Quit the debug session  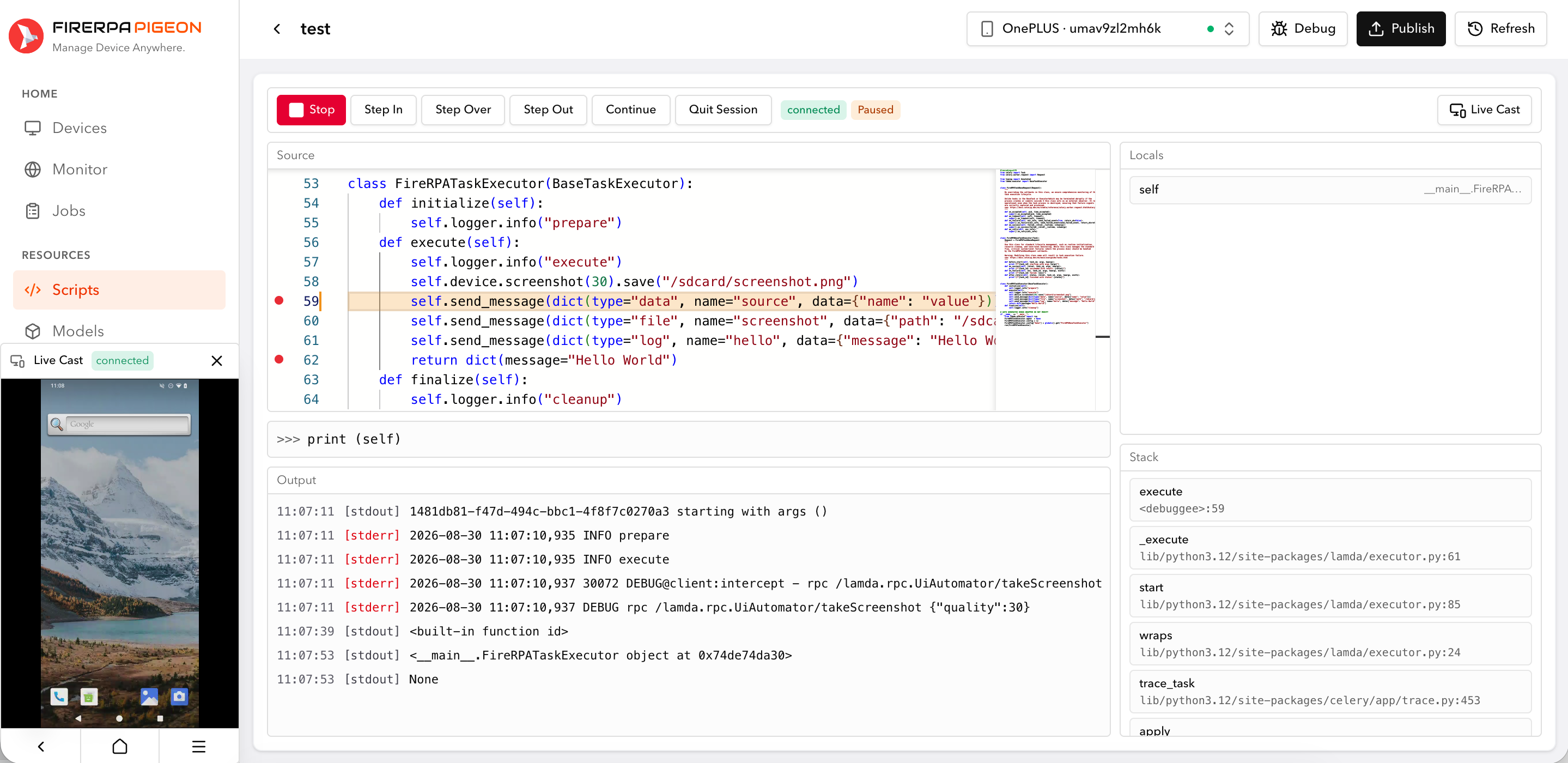tap(723, 110)
